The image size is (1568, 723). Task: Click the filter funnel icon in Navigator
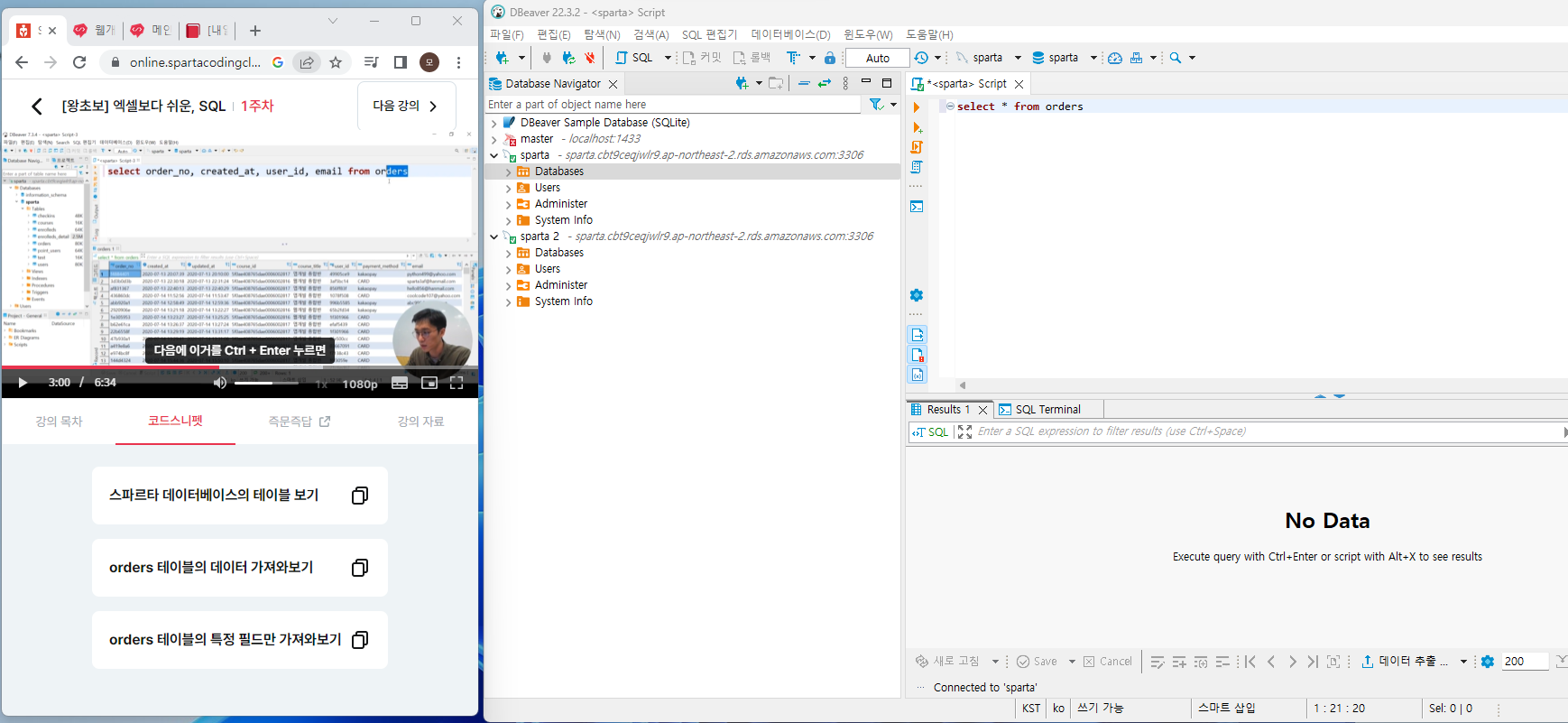coord(875,105)
